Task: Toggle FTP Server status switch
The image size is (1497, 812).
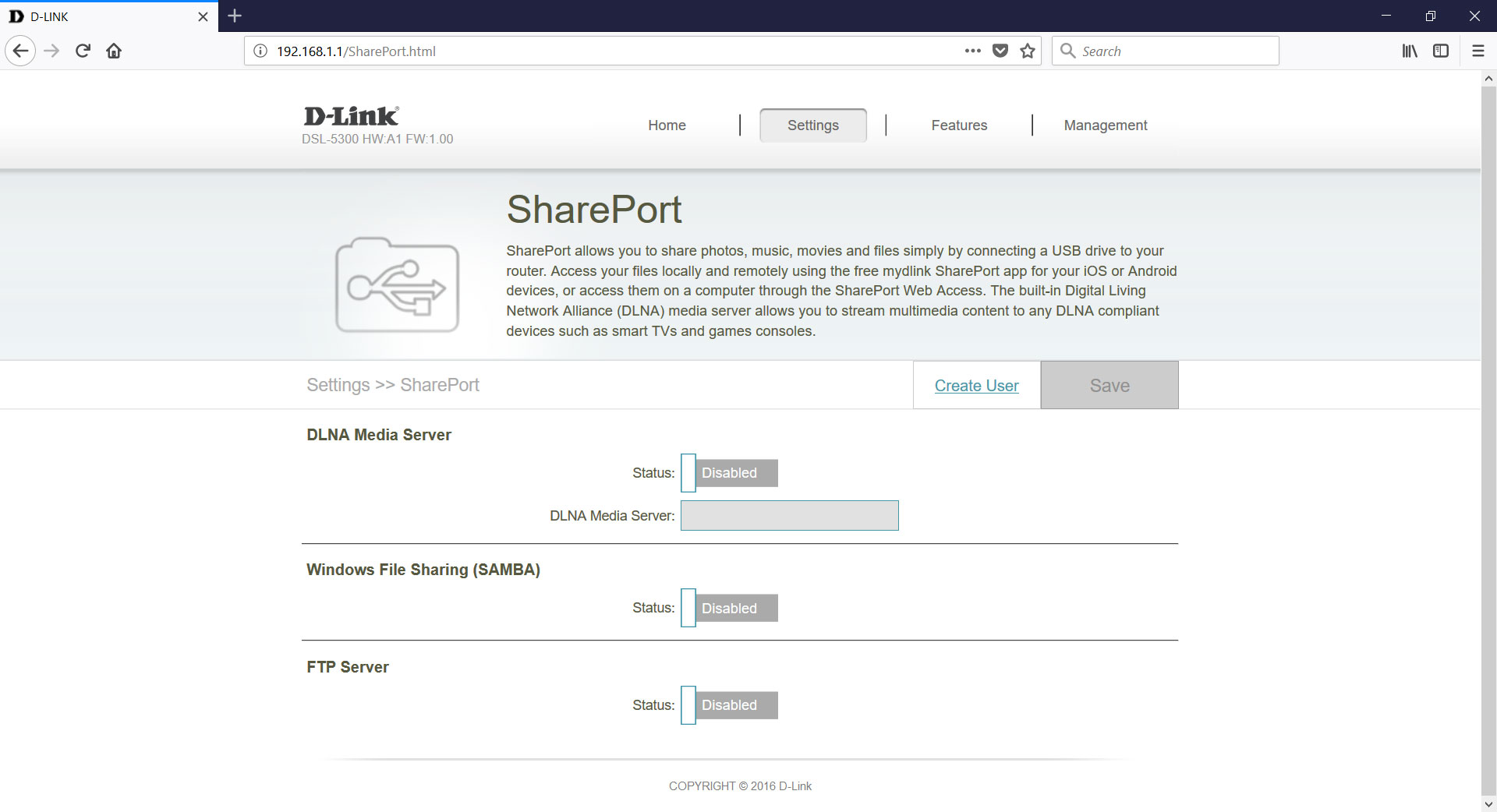Action: pos(729,705)
